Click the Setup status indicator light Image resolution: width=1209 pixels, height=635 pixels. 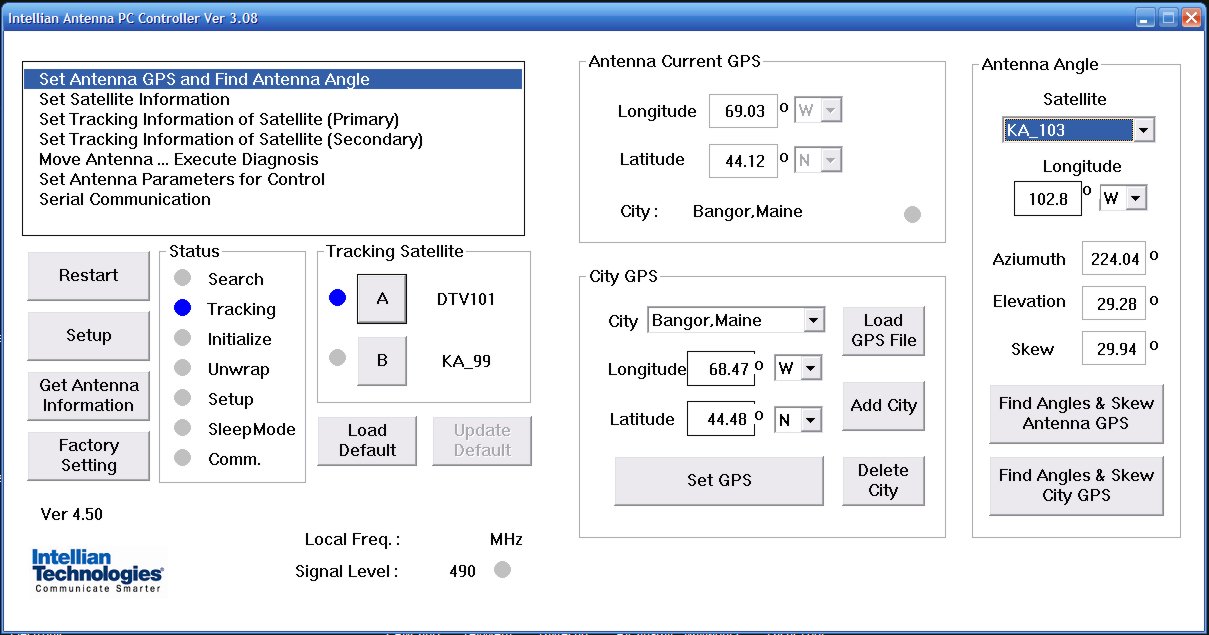182,398
